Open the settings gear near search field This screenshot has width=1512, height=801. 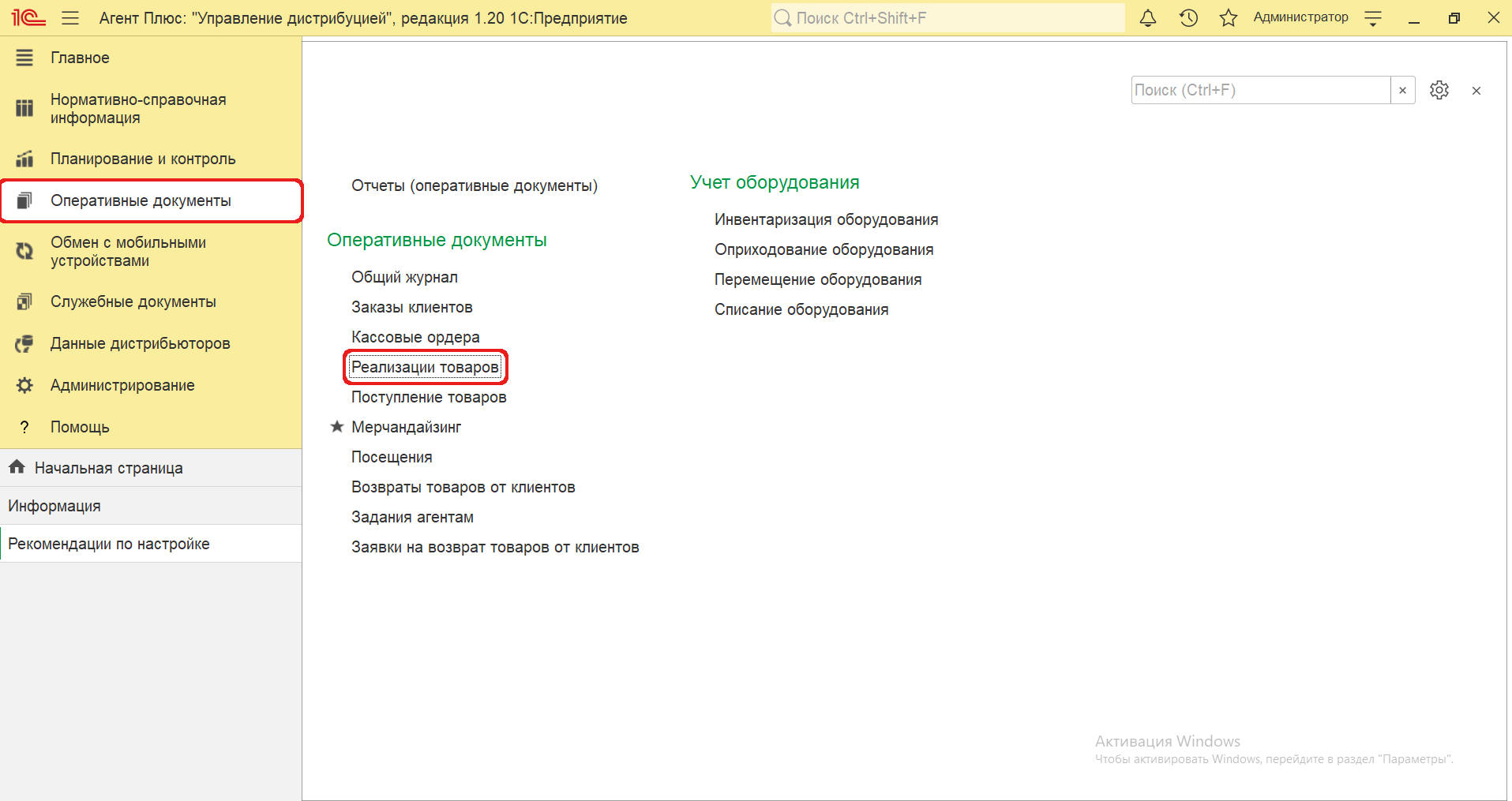click(x=1439, y=90)
